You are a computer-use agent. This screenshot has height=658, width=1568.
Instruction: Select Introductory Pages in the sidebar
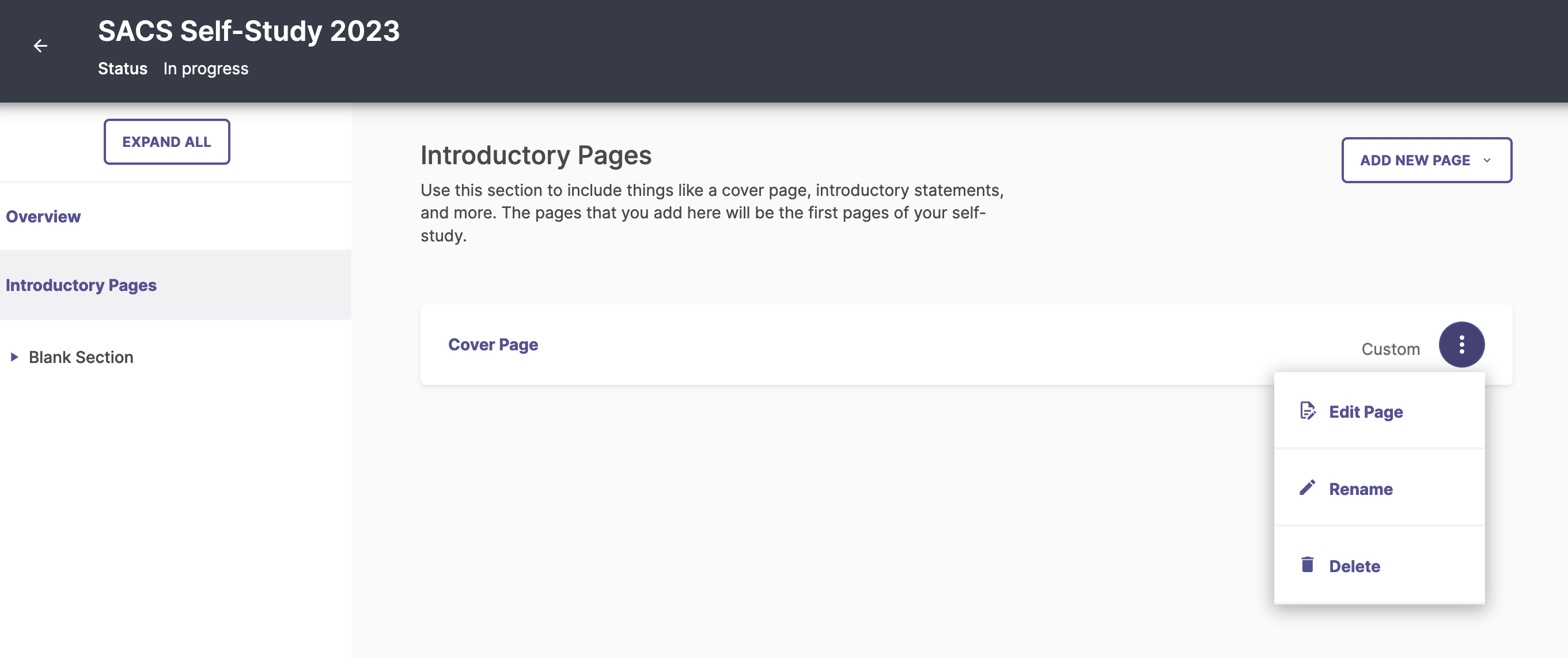[175, 285]
